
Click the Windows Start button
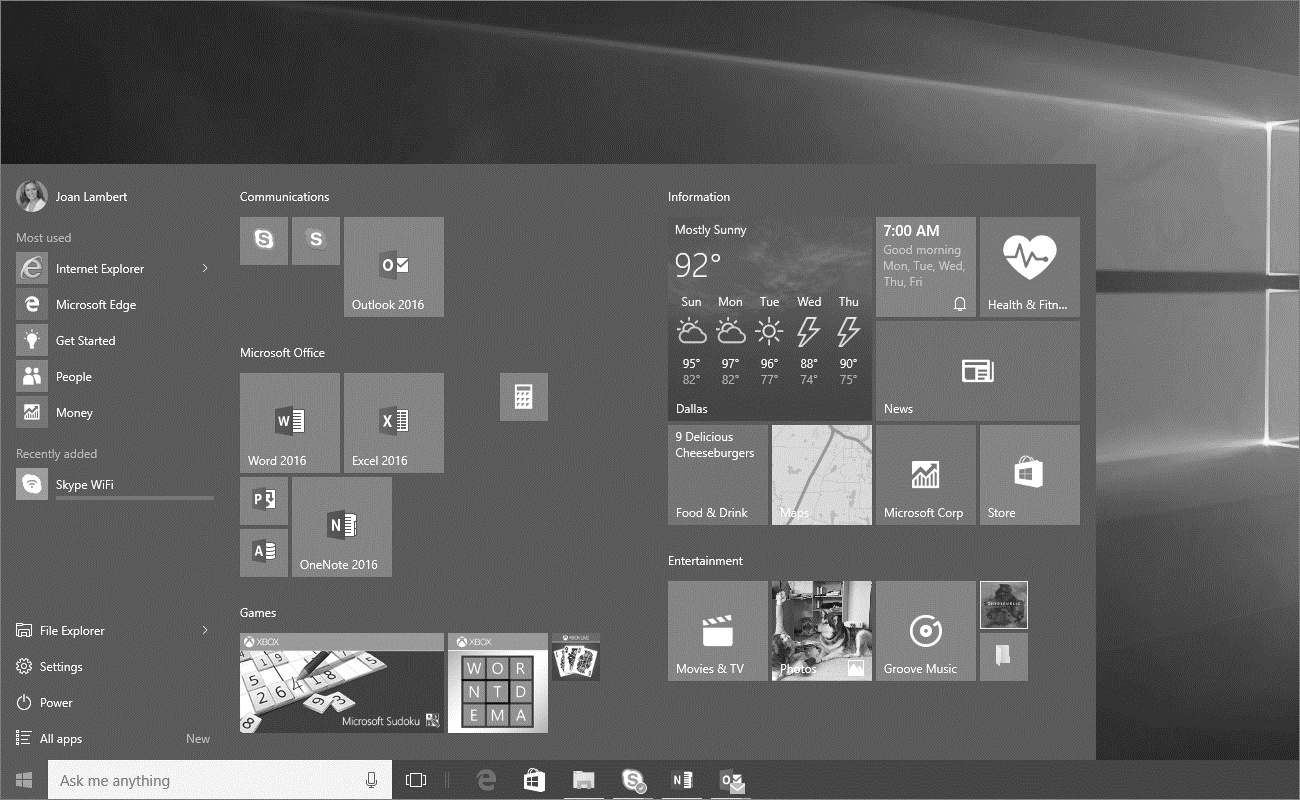[24, 780]
